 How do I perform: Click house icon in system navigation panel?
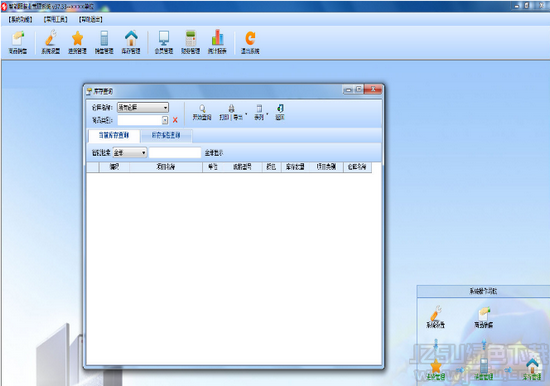click(x=532, y=366)
